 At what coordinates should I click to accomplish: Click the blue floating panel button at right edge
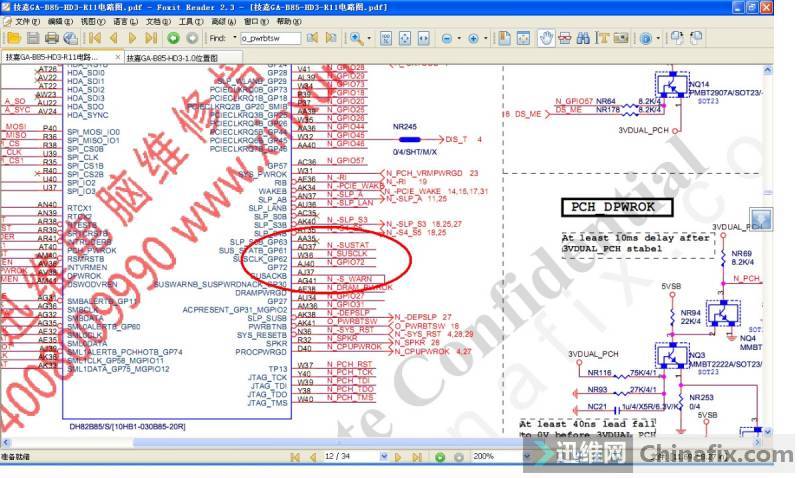[x=761, y=219]
